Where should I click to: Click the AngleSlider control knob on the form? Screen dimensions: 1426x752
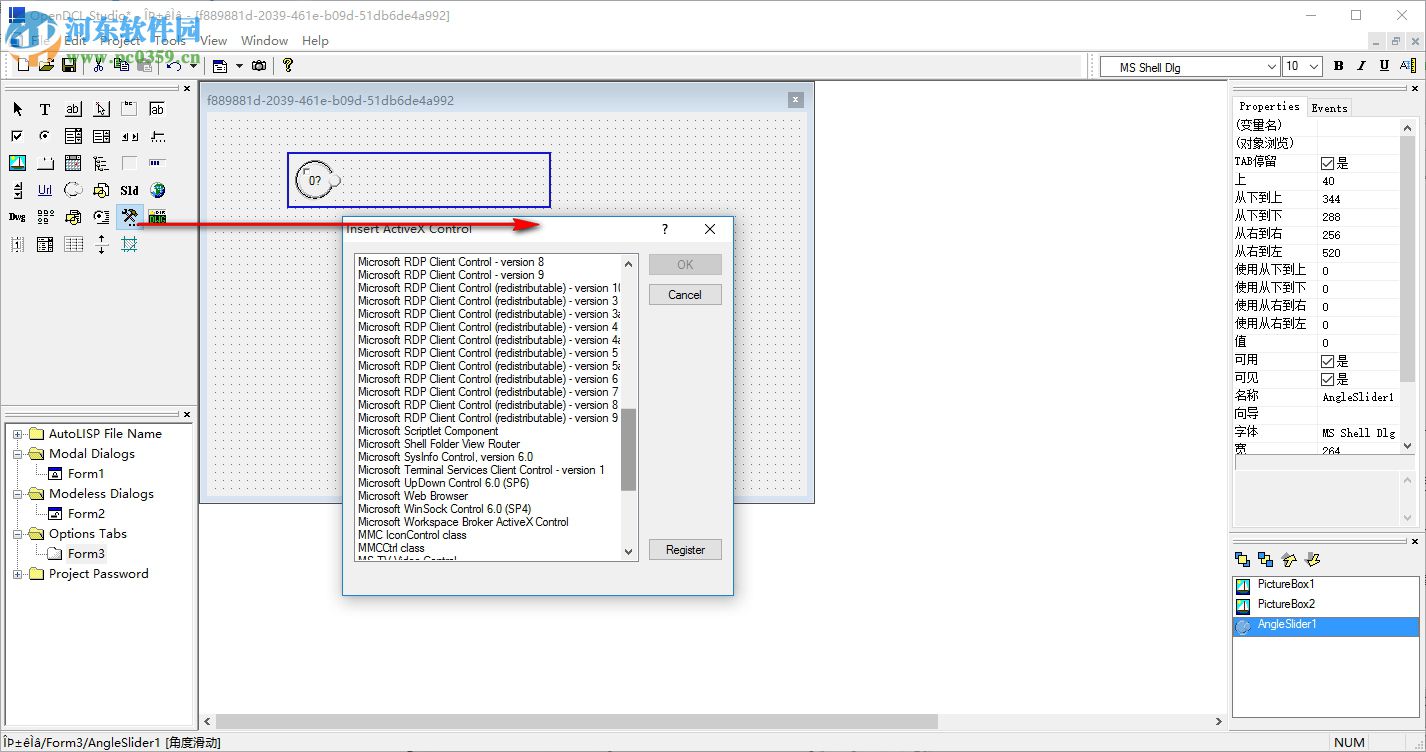(334, 181)
